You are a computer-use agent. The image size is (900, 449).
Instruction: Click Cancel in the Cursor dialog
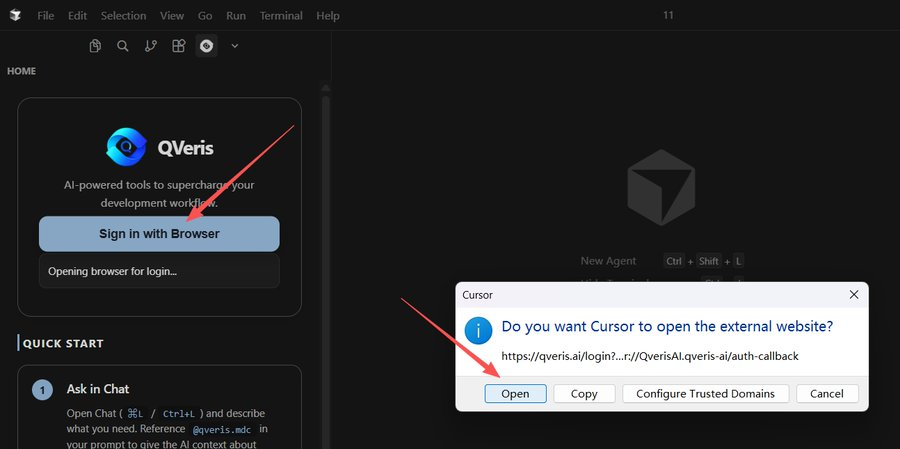pos(827,394)
